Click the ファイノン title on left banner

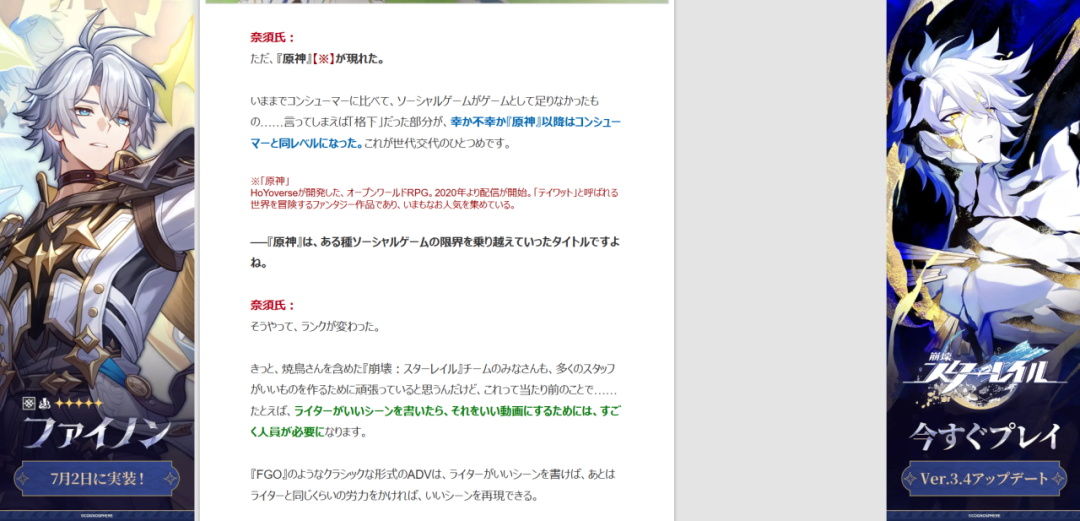96,433
